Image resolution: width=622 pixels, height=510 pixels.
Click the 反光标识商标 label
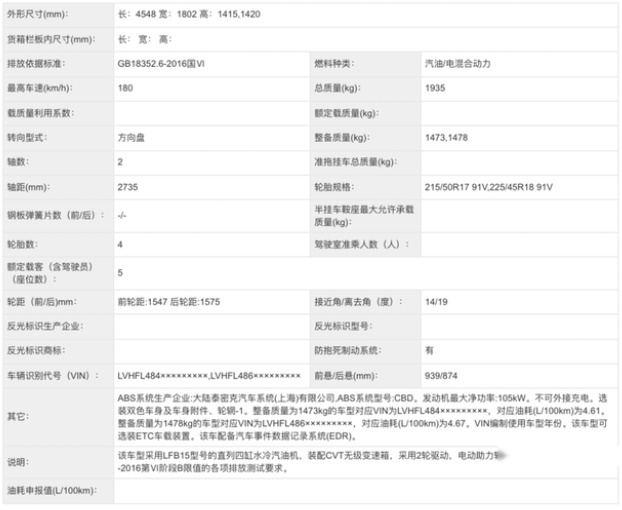coord(36,350)
